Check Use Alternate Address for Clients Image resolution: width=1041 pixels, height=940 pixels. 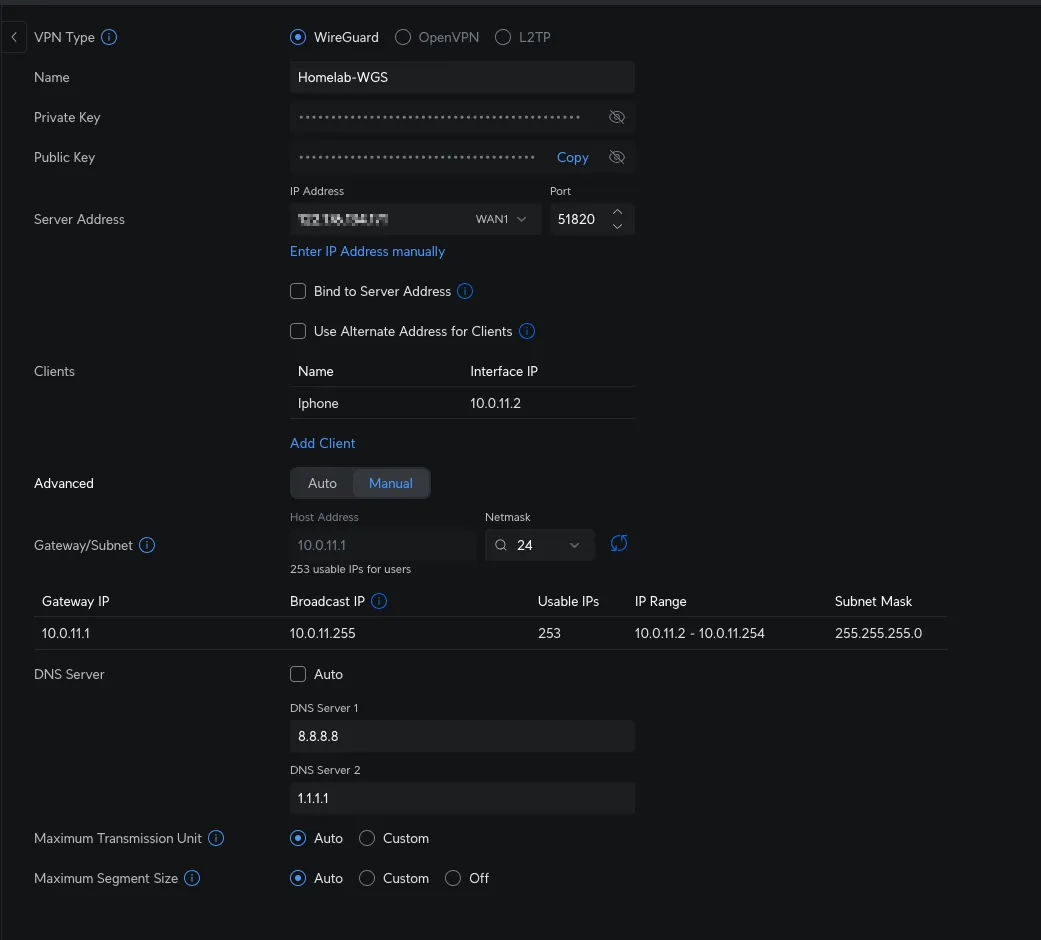[x=298, y=331]
